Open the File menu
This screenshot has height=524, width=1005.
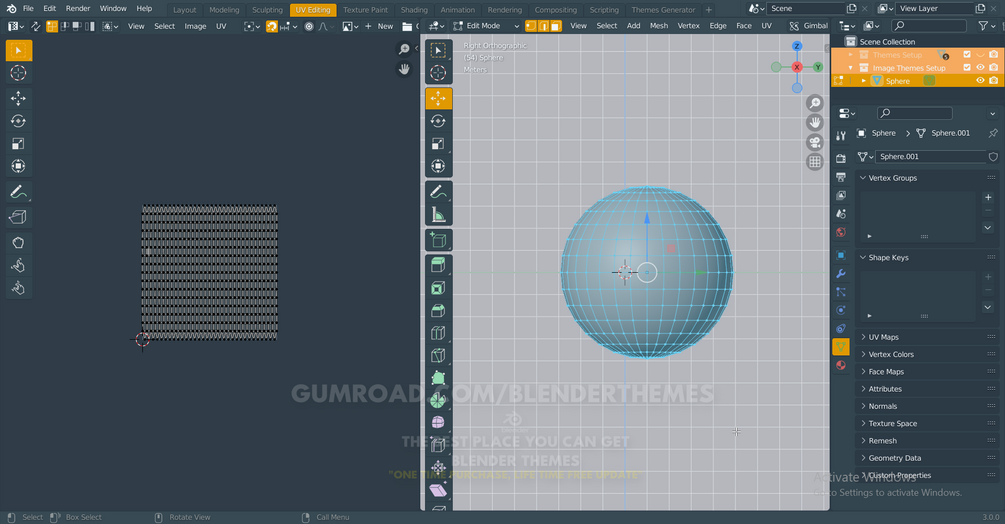click(28, 9)
